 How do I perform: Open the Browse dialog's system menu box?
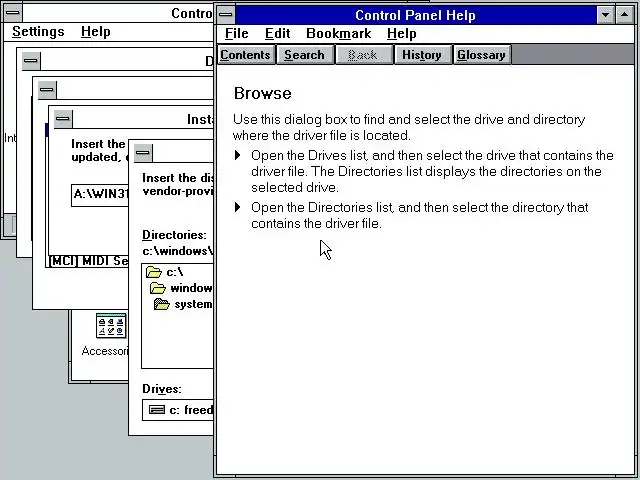pyautogui.click(x=142, y=153)
